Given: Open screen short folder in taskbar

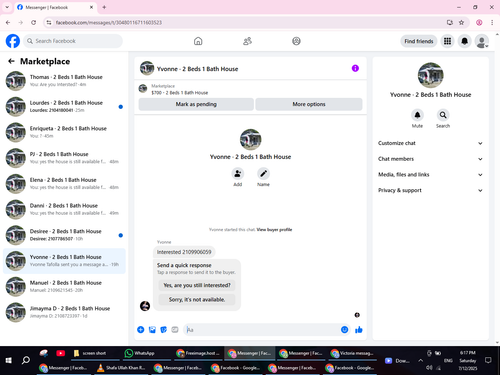Looking at the screenshot, I should 95,353.
